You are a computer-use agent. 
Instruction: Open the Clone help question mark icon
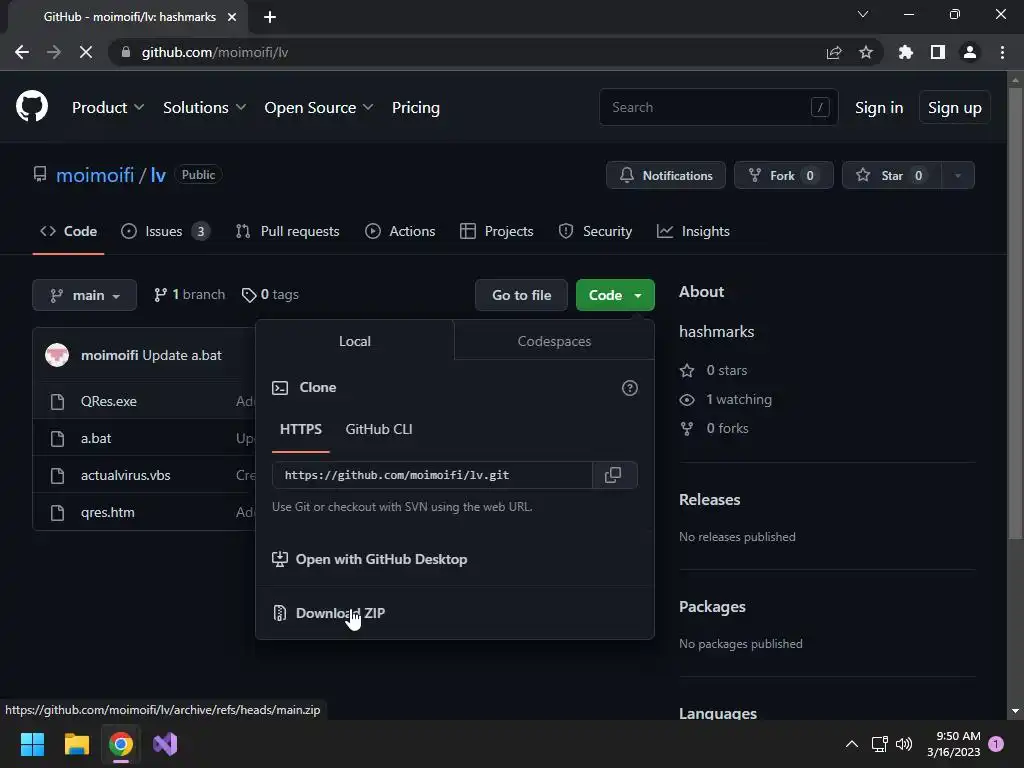coord(630,388)
